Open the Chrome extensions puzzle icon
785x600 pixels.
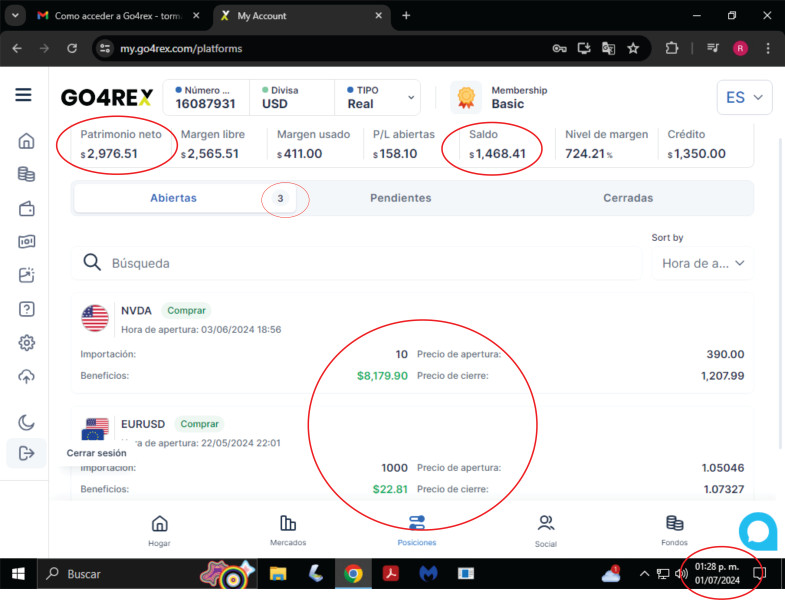coord(672,49)
